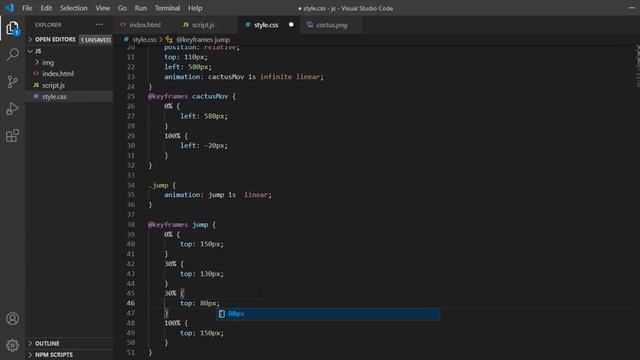This screenshot has width=640, height=360.
Task: Open the Search view icon
Action: point(12,54)
